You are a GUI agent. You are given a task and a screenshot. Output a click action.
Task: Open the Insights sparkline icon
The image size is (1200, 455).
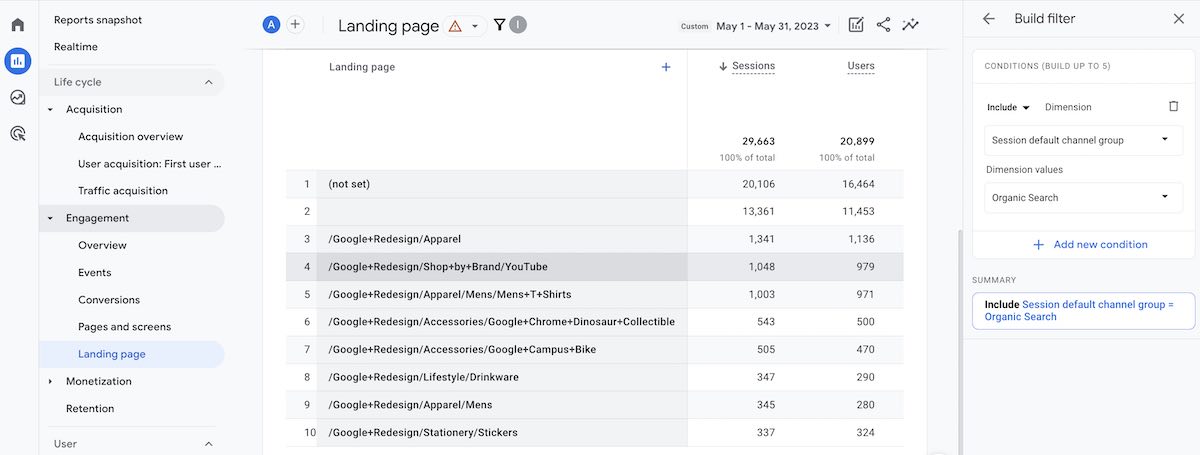coord(910,26)
